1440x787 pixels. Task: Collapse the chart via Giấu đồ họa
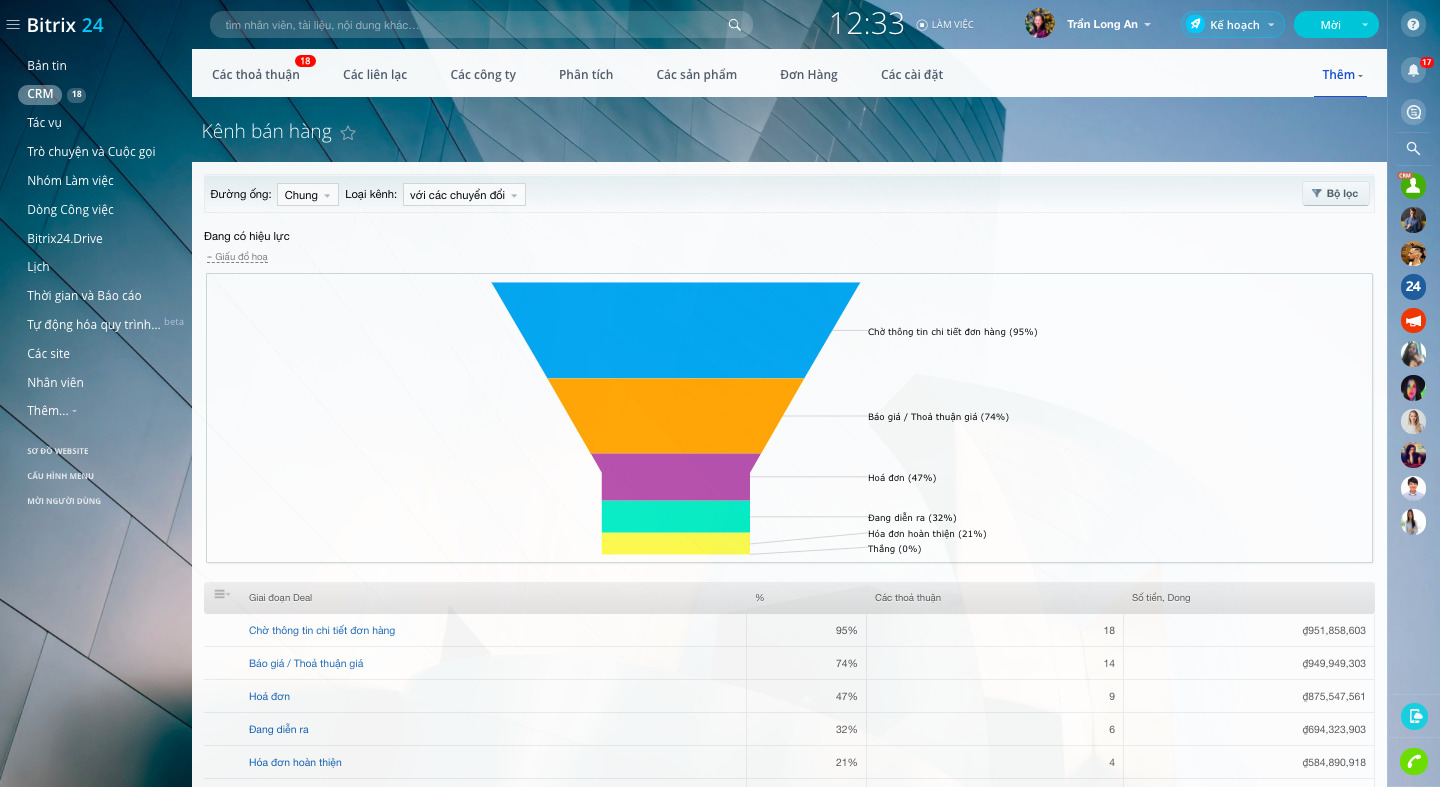pyautogui.click(x=237, y=256)
